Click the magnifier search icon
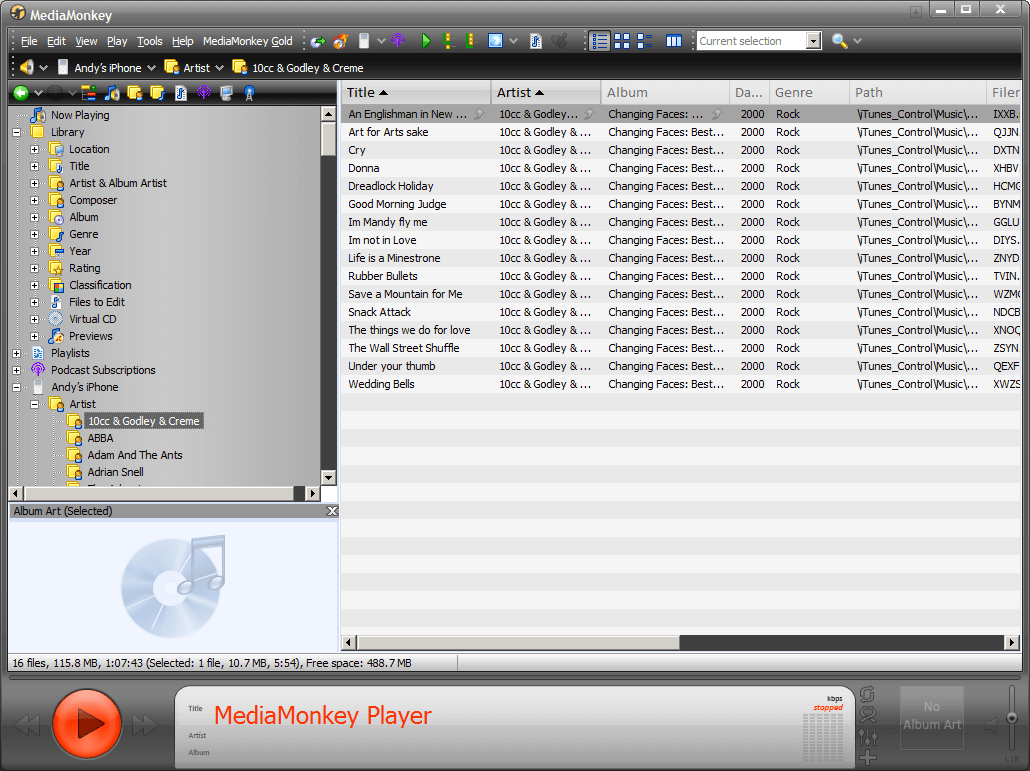Screen dimensions: 1030x771 (x=839, y=41)
